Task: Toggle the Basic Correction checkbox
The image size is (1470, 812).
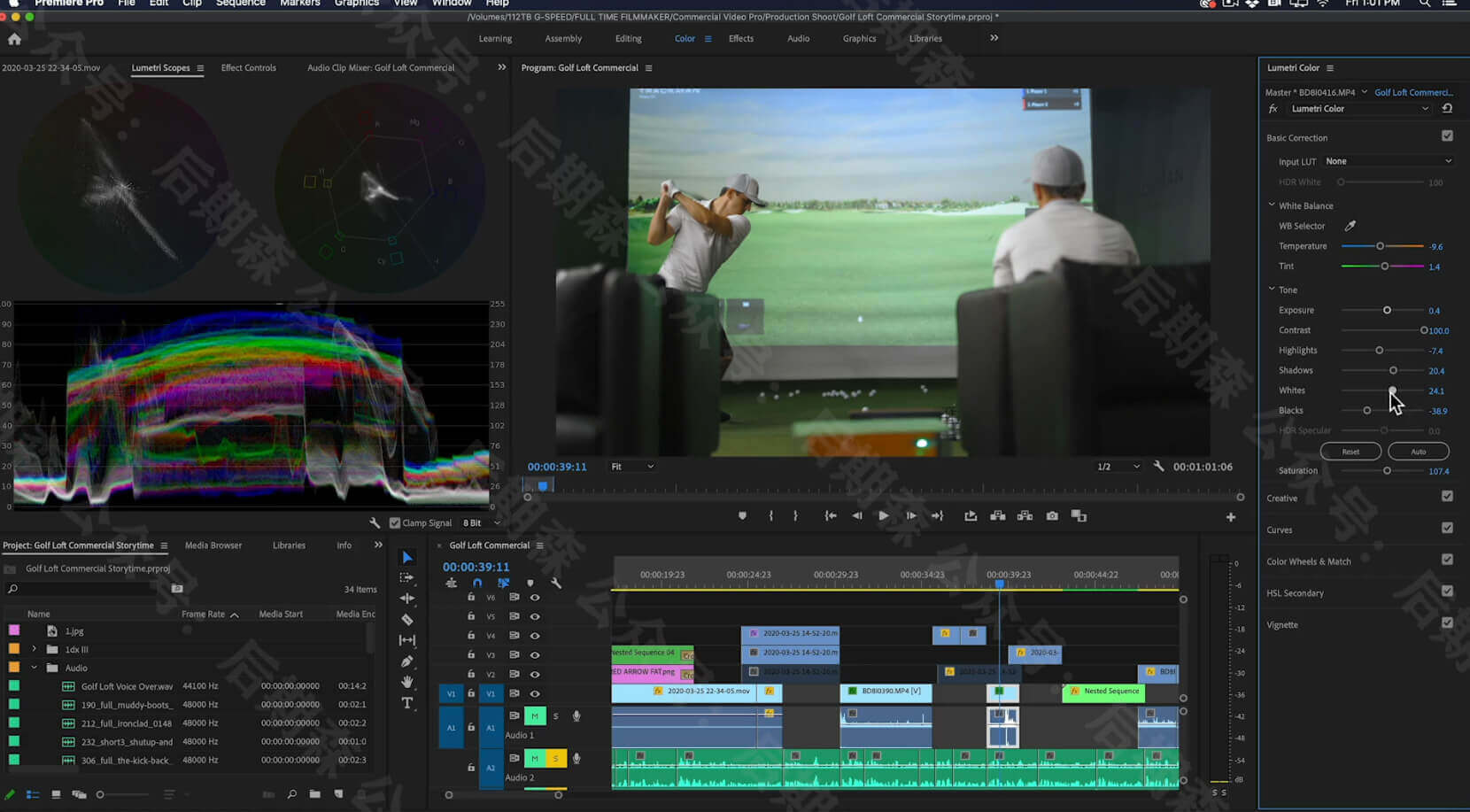Action: click(x=1447, y=136)
